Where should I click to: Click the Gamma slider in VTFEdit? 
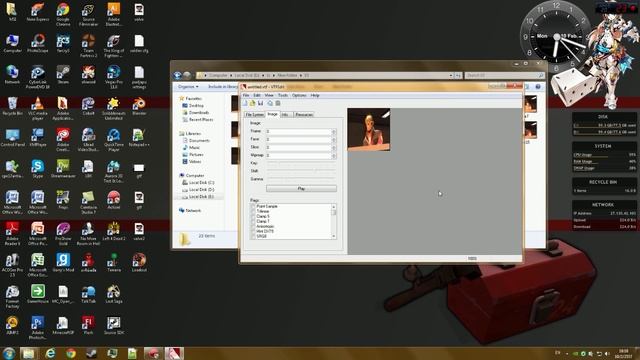(301, 179)
